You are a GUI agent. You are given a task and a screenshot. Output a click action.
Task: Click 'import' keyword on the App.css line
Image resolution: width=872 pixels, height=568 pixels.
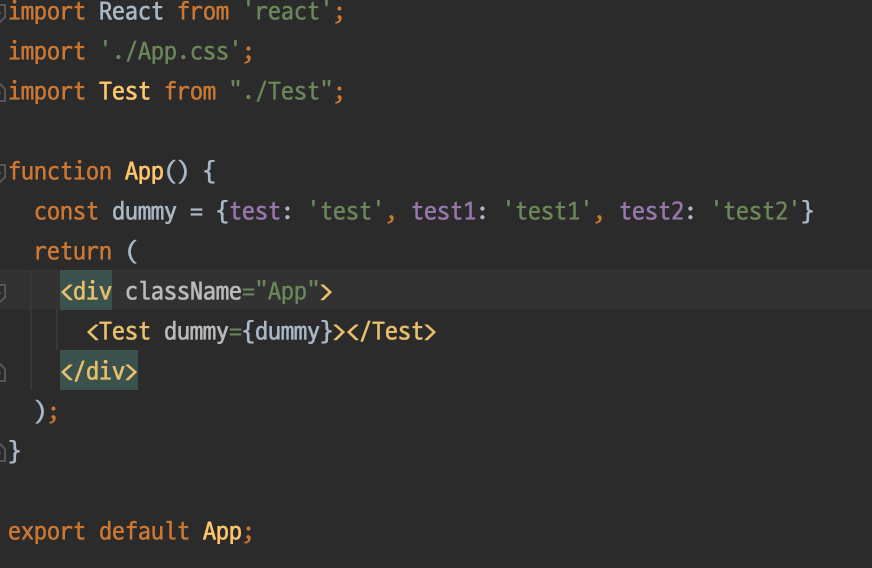click(47, 52)
